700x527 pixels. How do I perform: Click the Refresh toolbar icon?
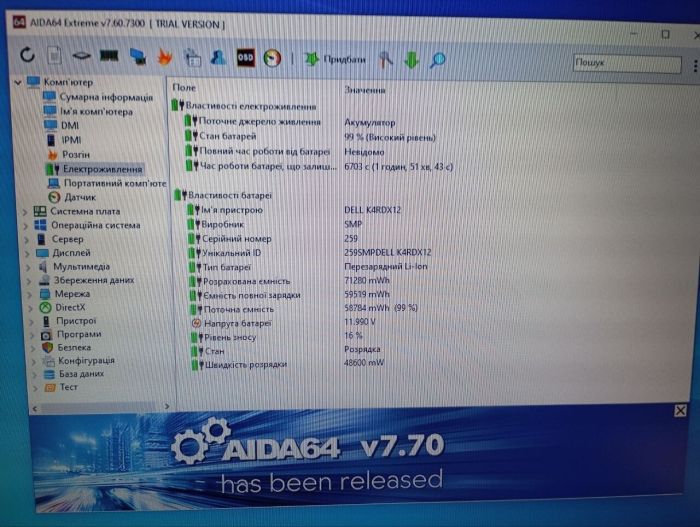click(27, 57)
